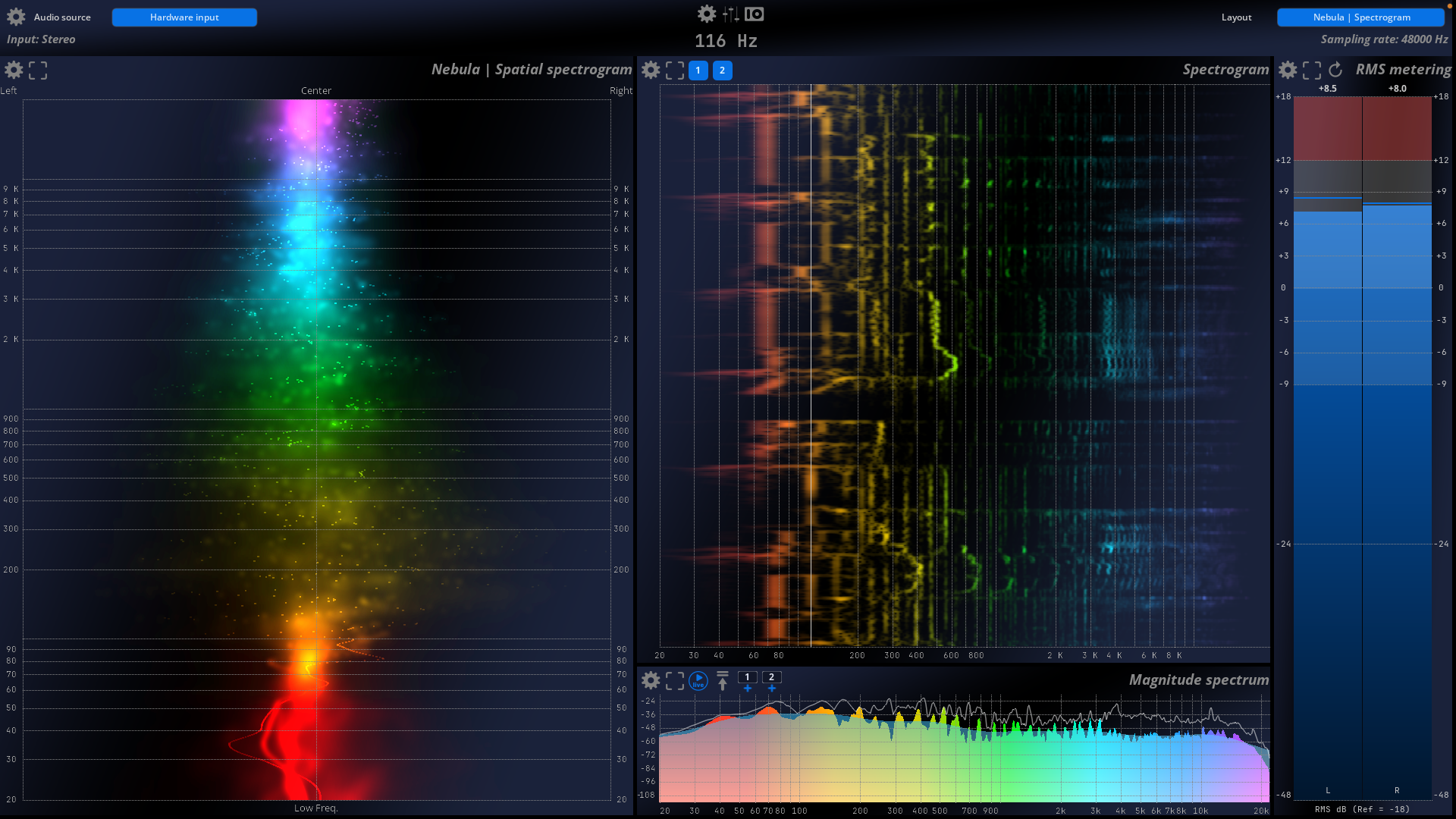Click the Magnitude spectrum settings gear icon
This screenshot has height=819, width=1456.
pyautogui.click(x=650, y=679)
